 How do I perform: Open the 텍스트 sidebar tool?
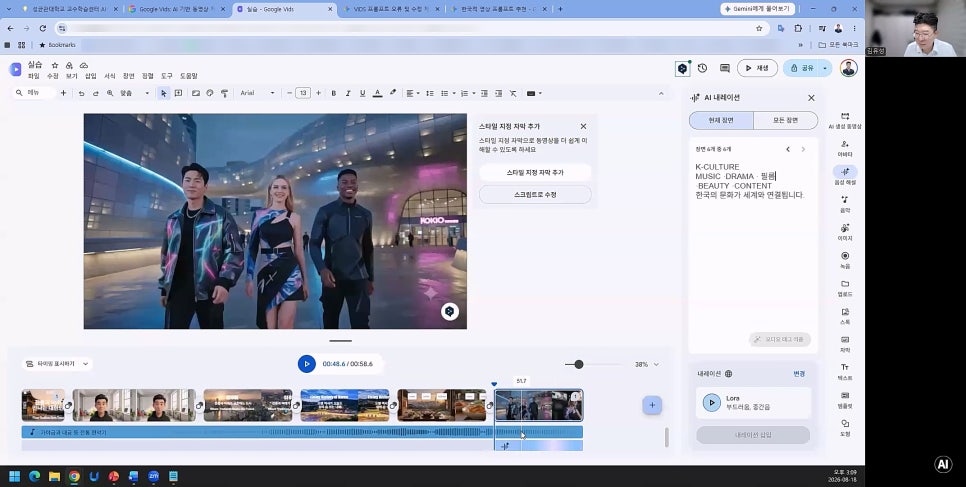click(845, 372)
